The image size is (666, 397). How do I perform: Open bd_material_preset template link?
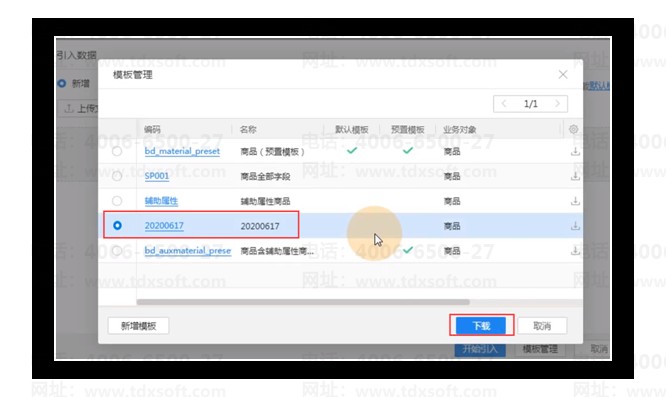click(x=182, y=151)
